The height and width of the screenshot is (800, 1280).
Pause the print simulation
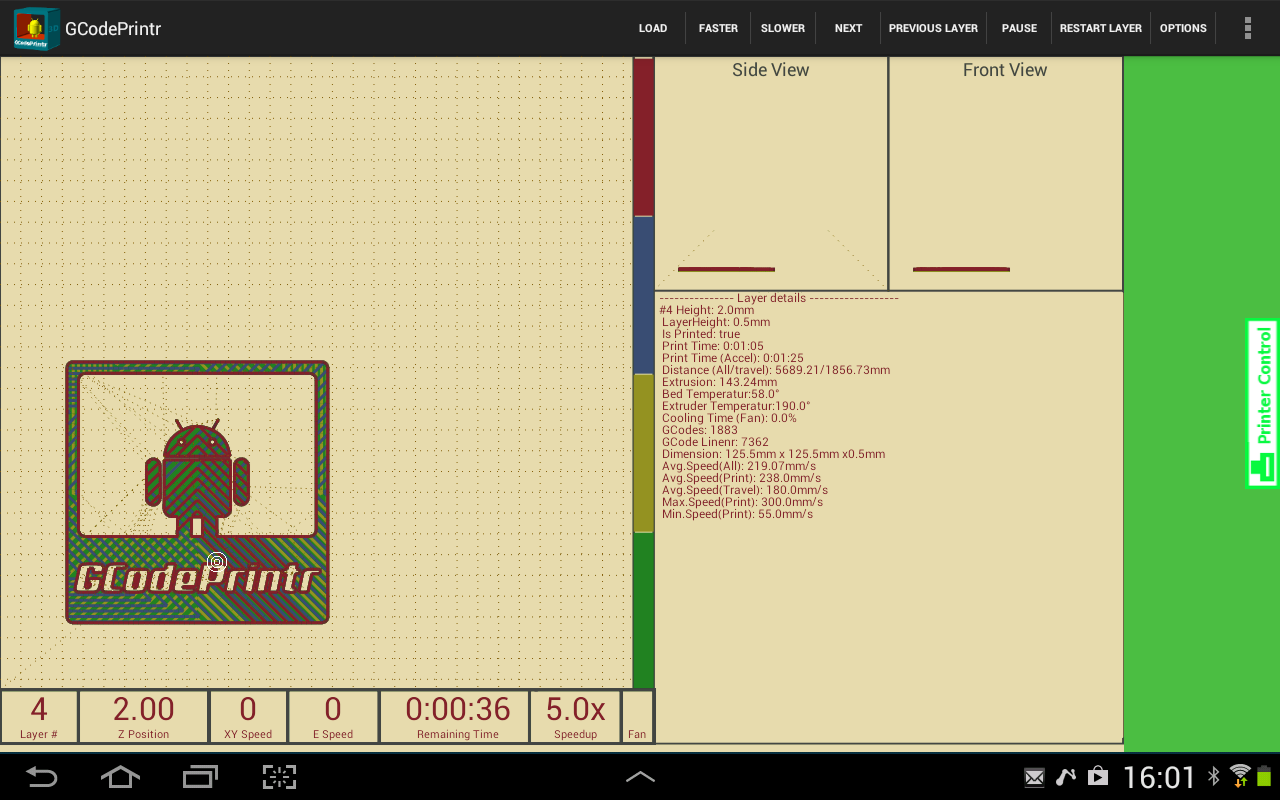(1019, 28)
